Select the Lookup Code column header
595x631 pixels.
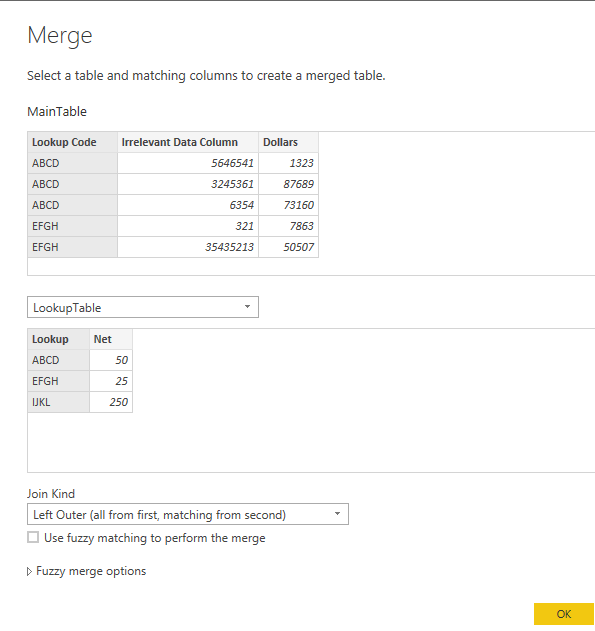pos(72,142)
